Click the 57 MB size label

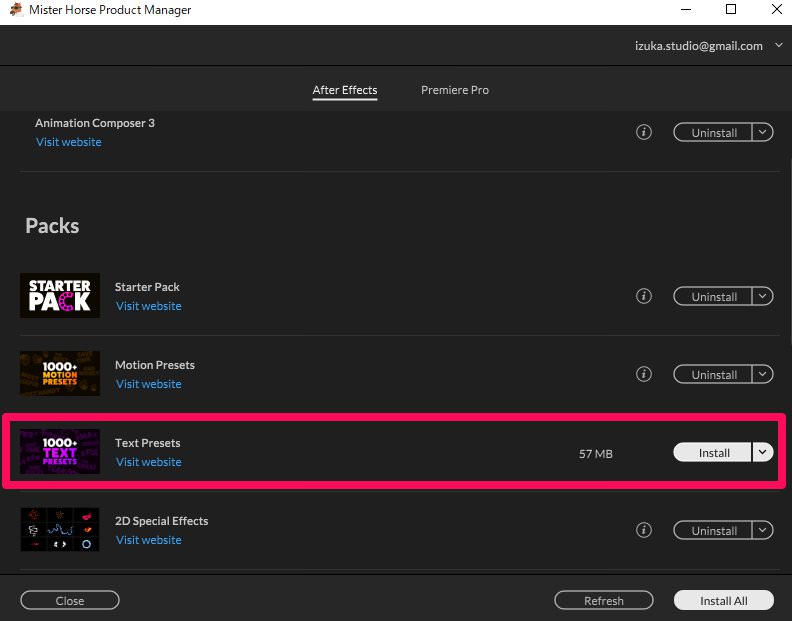pos(596,454)
